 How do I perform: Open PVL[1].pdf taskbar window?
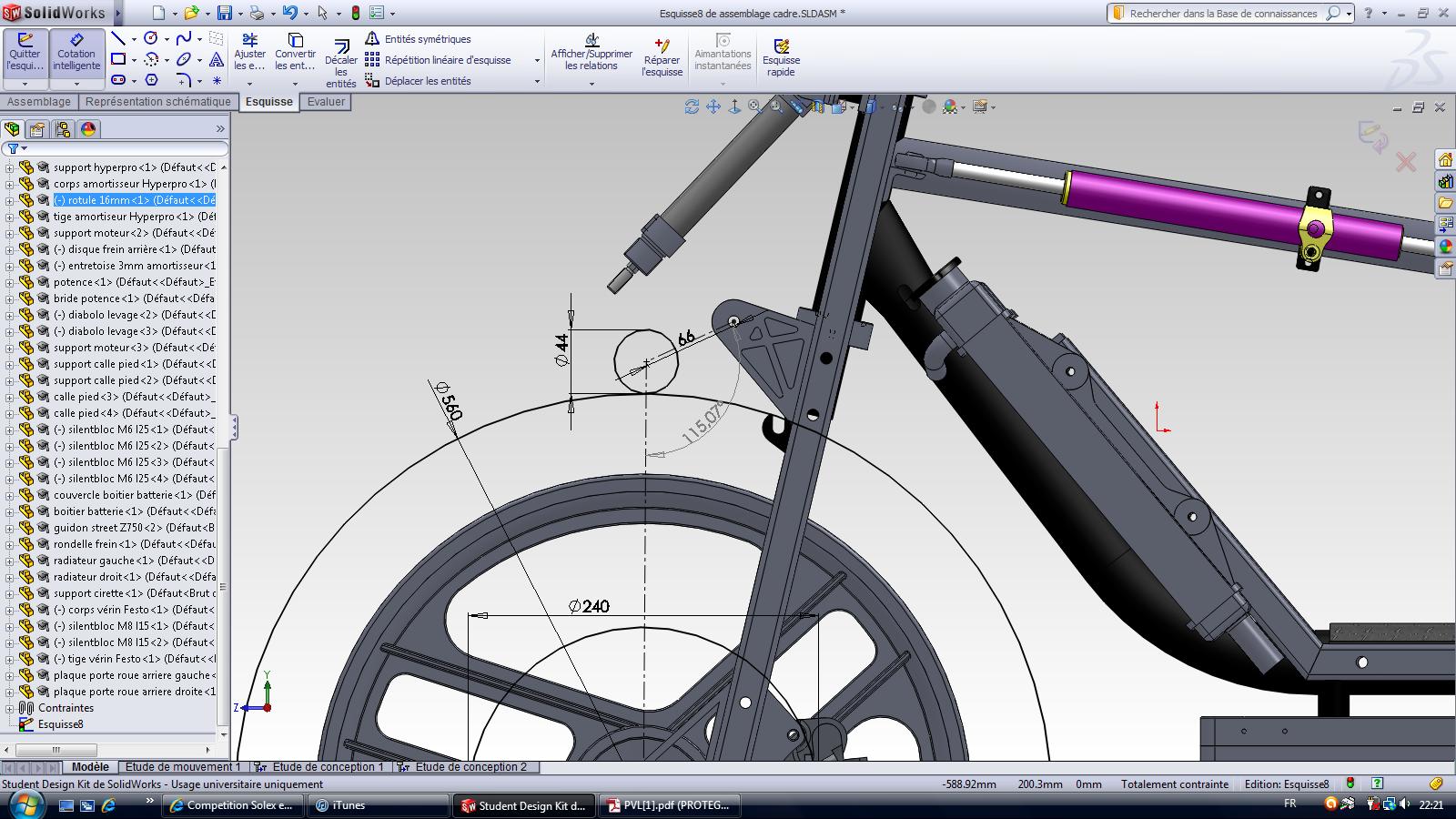(669, 805)
